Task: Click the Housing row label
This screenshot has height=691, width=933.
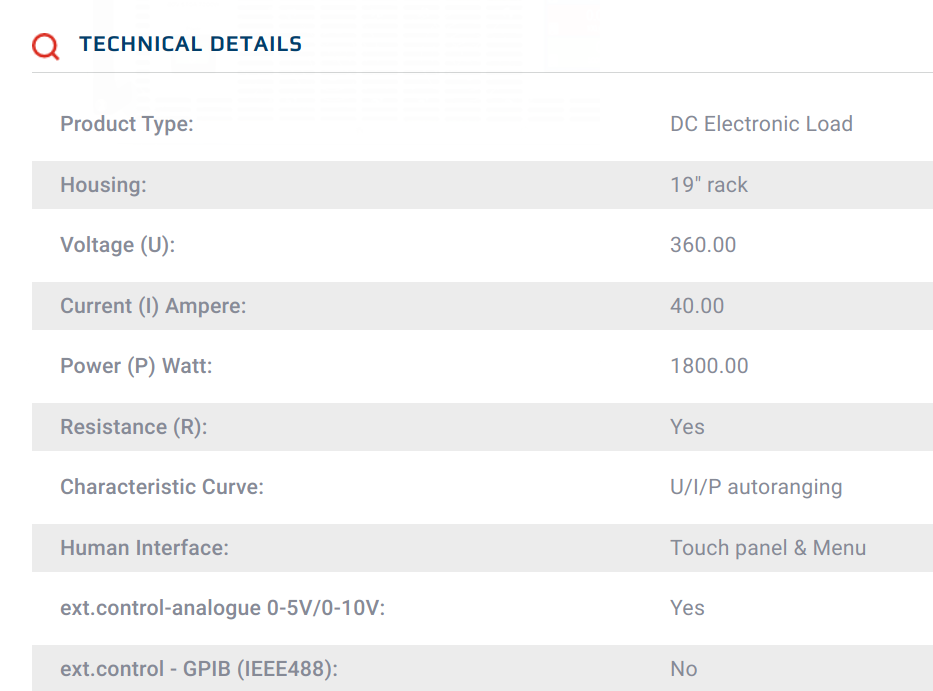Action: click(x=103, y=185)
